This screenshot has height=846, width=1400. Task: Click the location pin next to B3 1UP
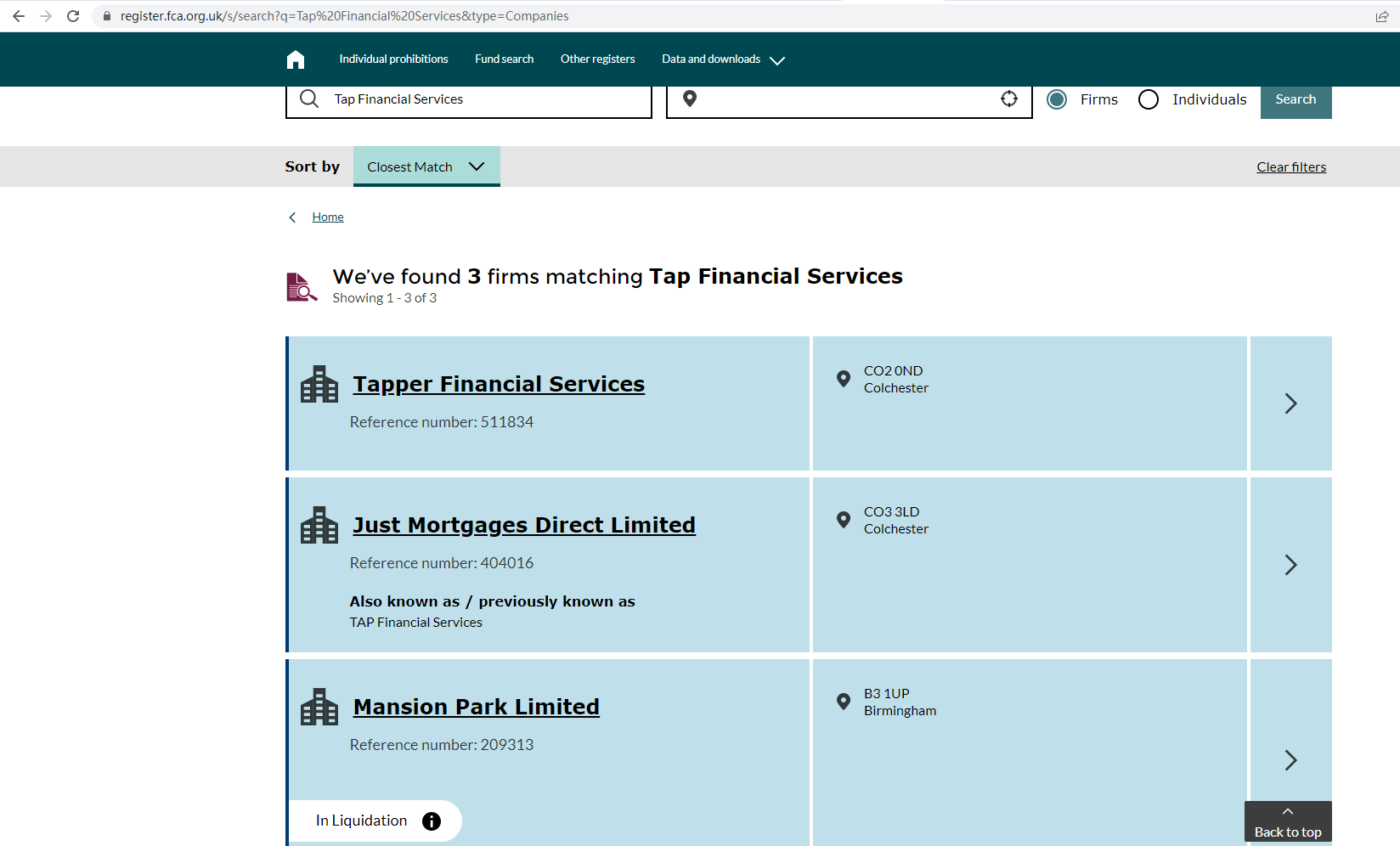844,702
